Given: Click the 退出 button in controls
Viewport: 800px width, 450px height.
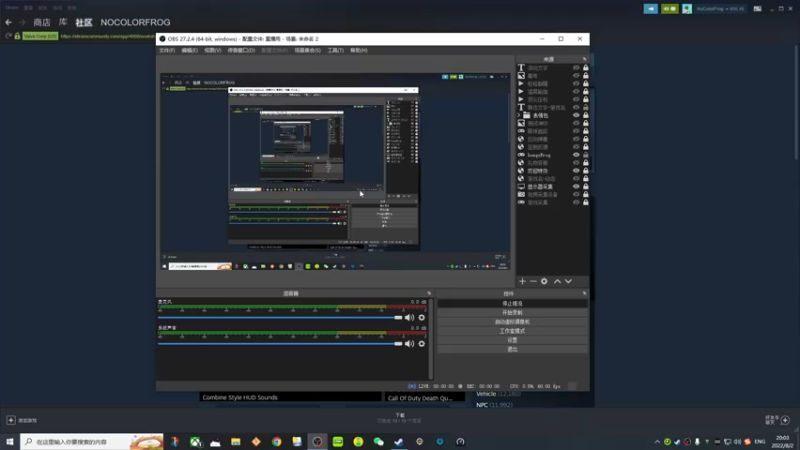Looking at the screenshot, I should (512, 349).
